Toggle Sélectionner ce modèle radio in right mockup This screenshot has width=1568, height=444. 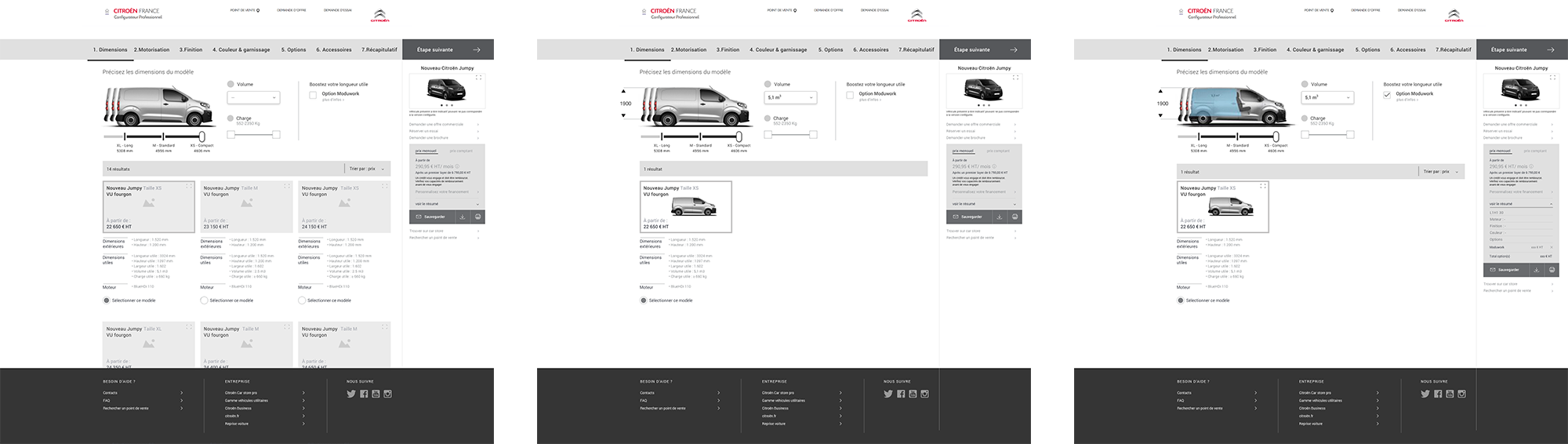pyautogui.click(x=1180, y=300)
